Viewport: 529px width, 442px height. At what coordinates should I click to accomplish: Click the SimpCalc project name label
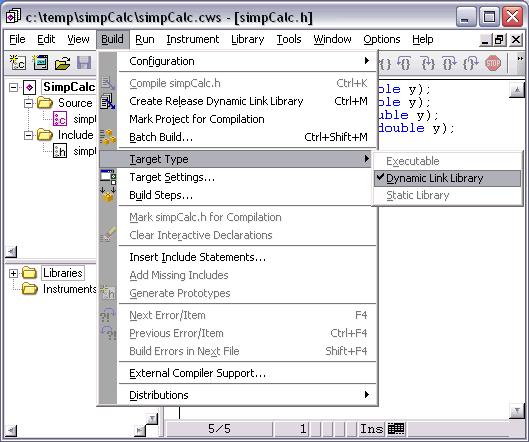[69, 87]
